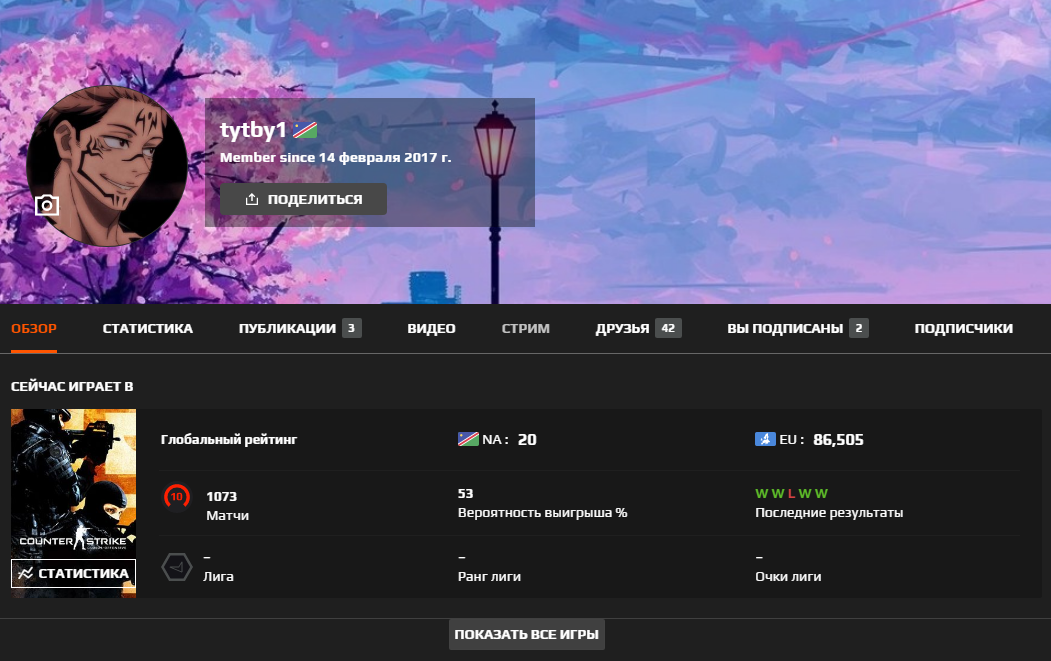Image resolution: width=1051 pixels, height=661 pixels.
Task: Click the win rate value 53
Action: pyautogui.click(x=465, y=493)
